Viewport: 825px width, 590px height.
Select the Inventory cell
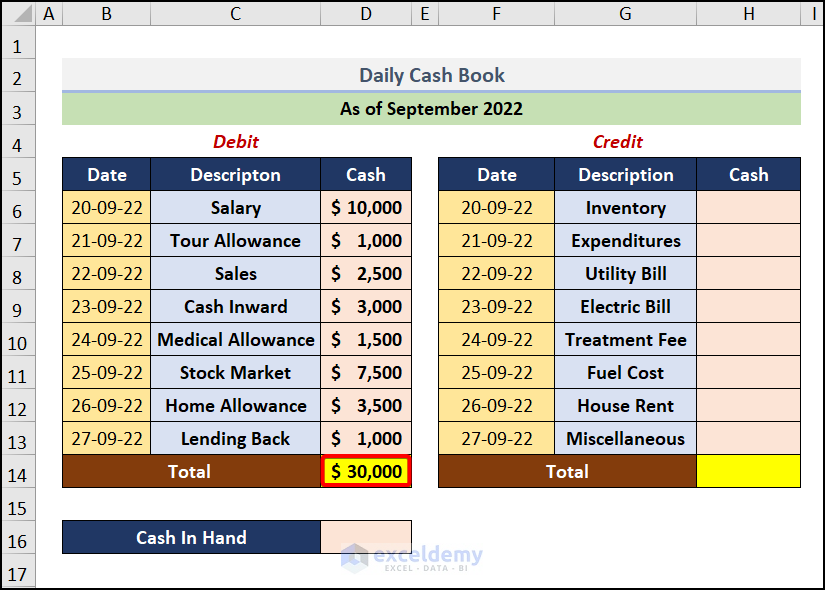[x=626, y=207]
